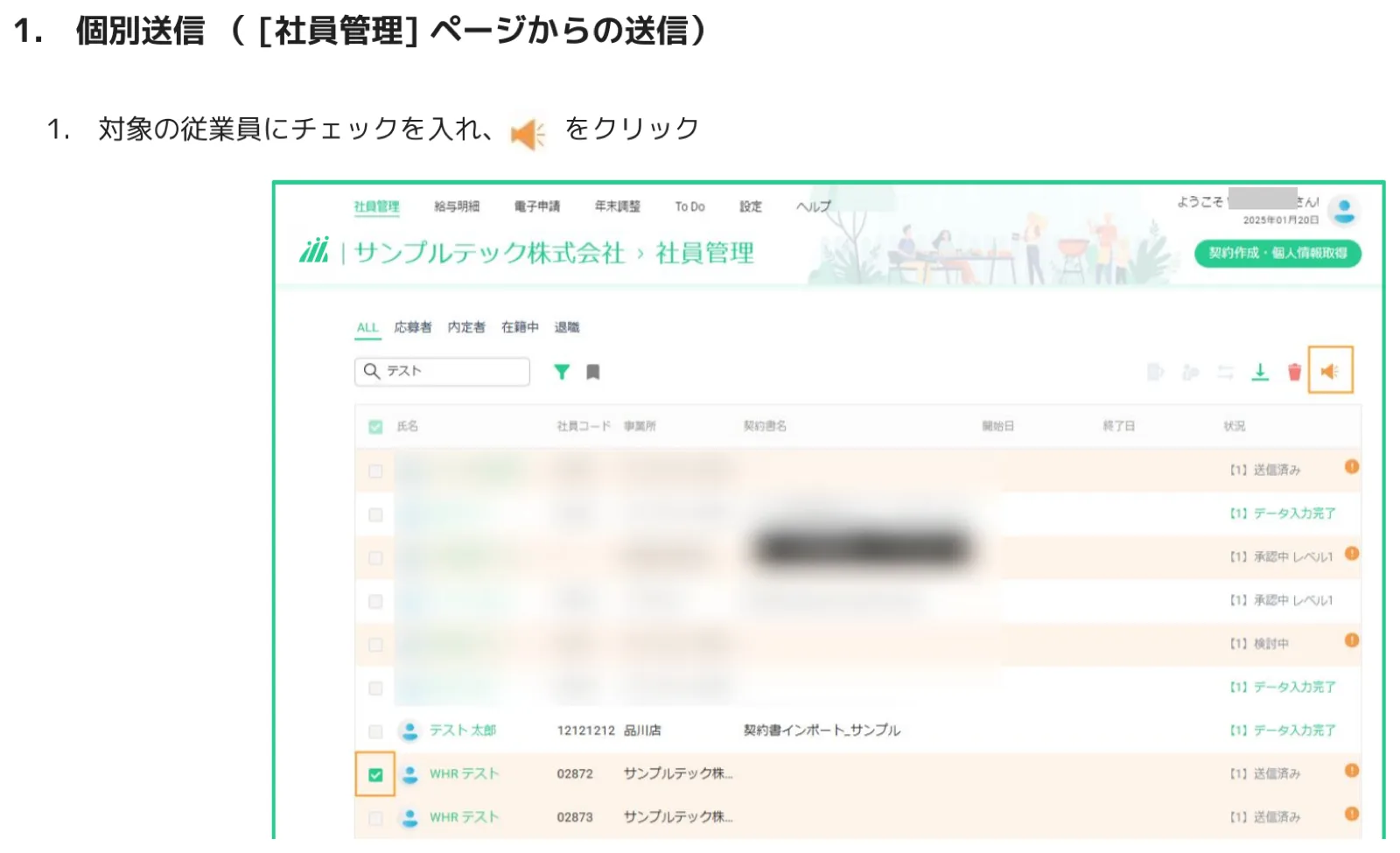This screenshot has height=853, width=1400.
Task: Click the person icon beside テスト太郎
Action: tap(409, 731)
